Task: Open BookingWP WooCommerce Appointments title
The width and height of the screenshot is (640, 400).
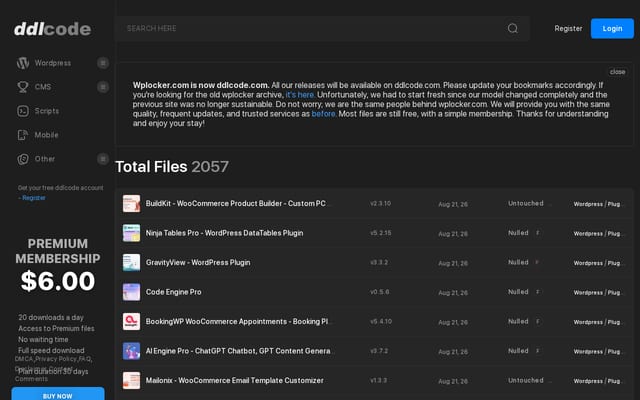Action: coord(237,322)
